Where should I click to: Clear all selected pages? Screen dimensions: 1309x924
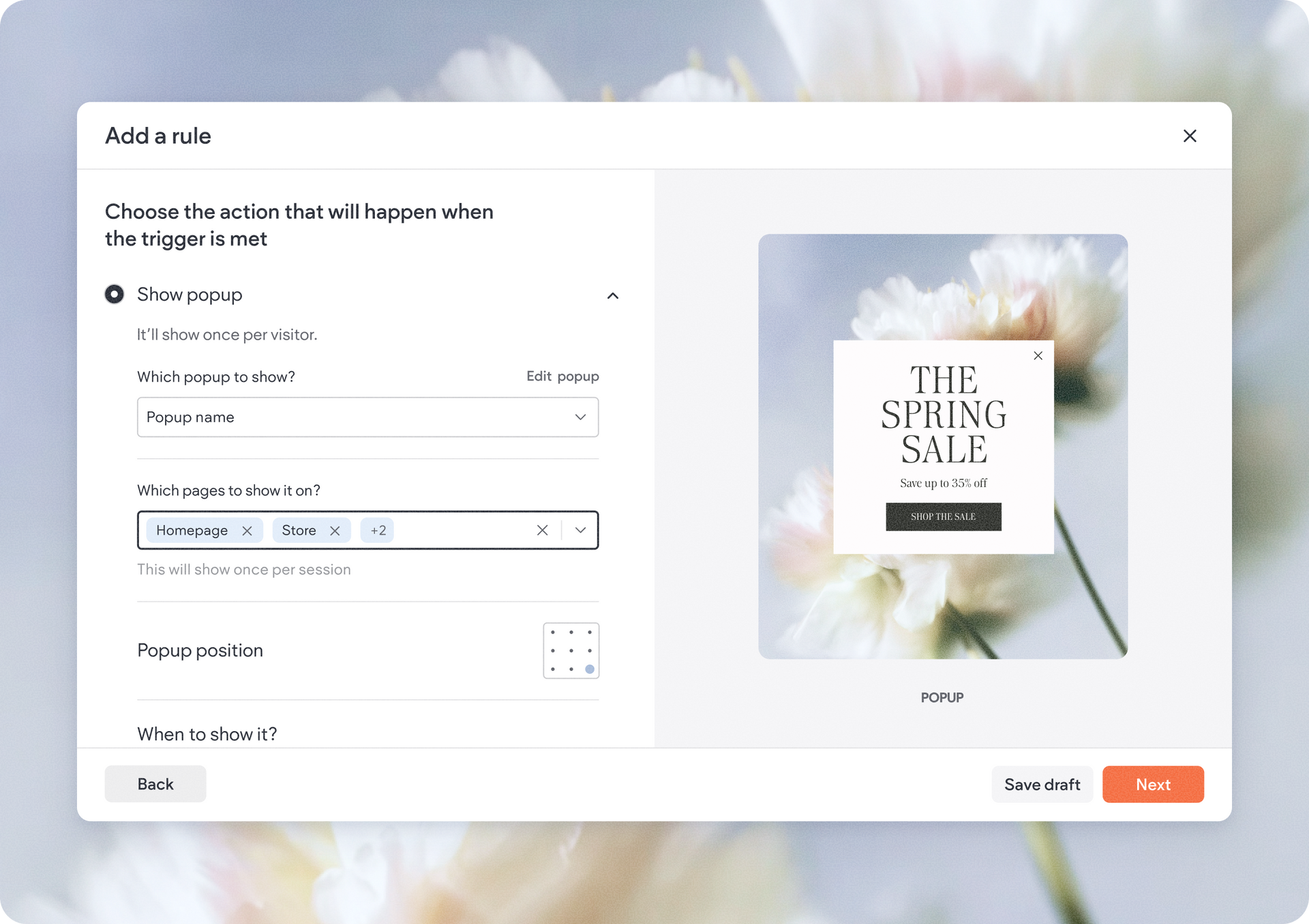(542, 530)
